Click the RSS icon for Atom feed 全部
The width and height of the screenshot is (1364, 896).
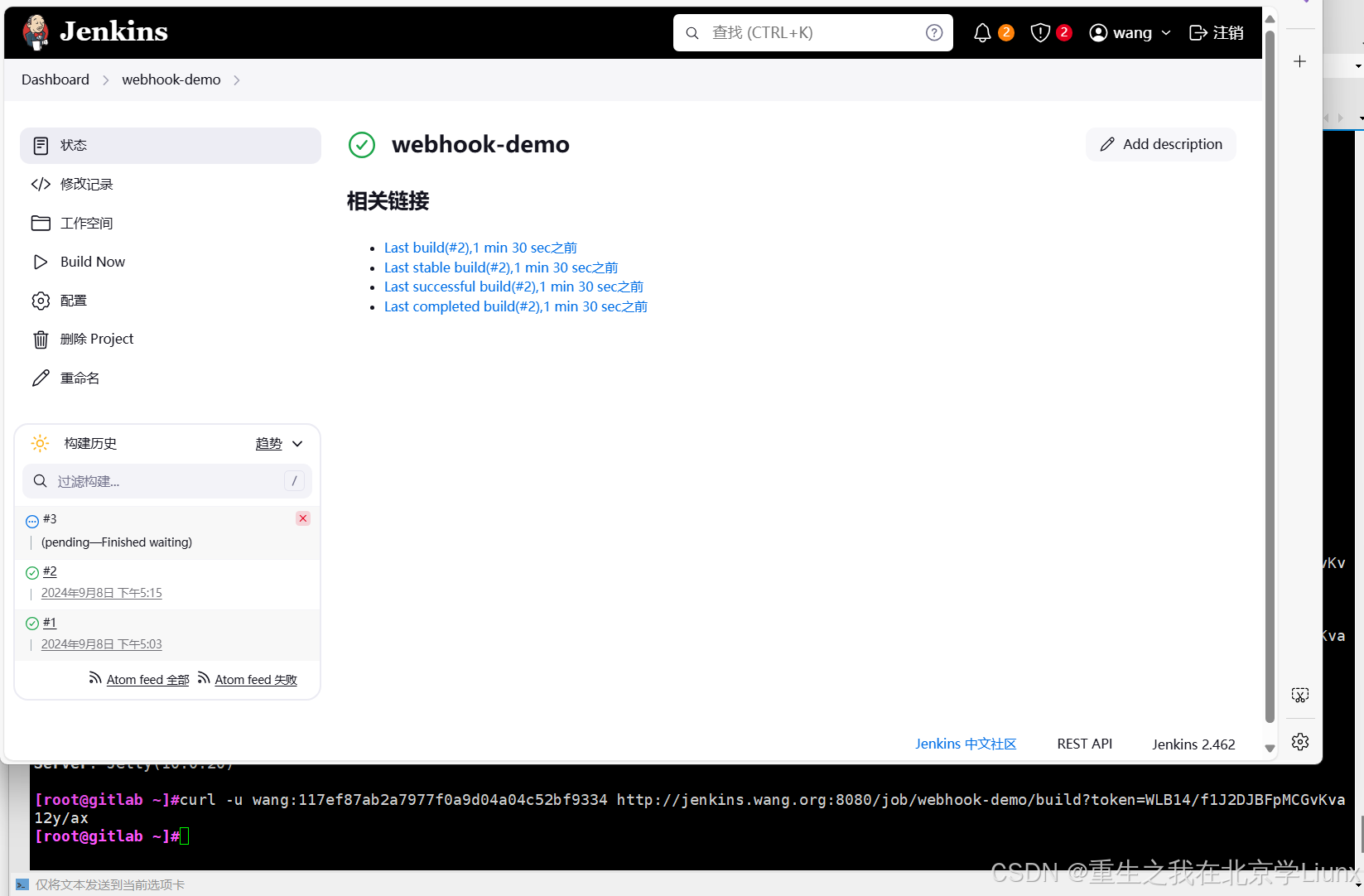pos(95,678)
